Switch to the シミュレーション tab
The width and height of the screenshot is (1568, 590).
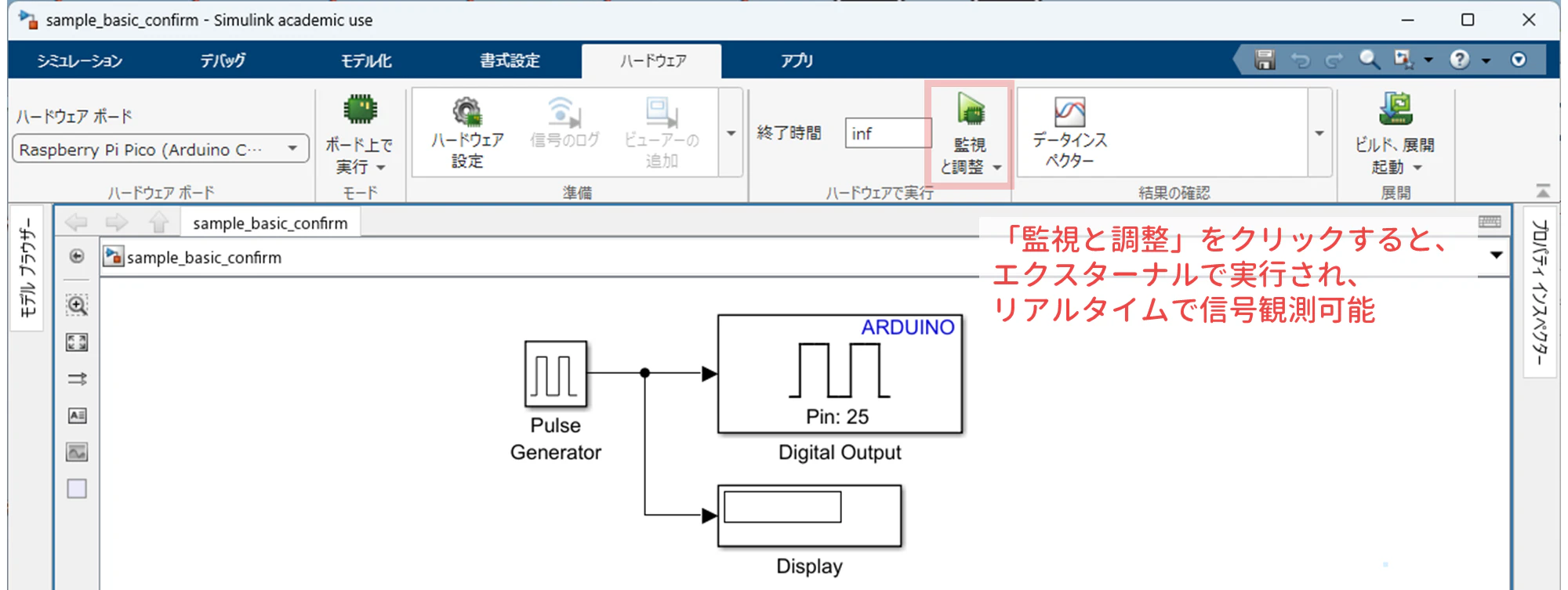[x=80, y=61]
